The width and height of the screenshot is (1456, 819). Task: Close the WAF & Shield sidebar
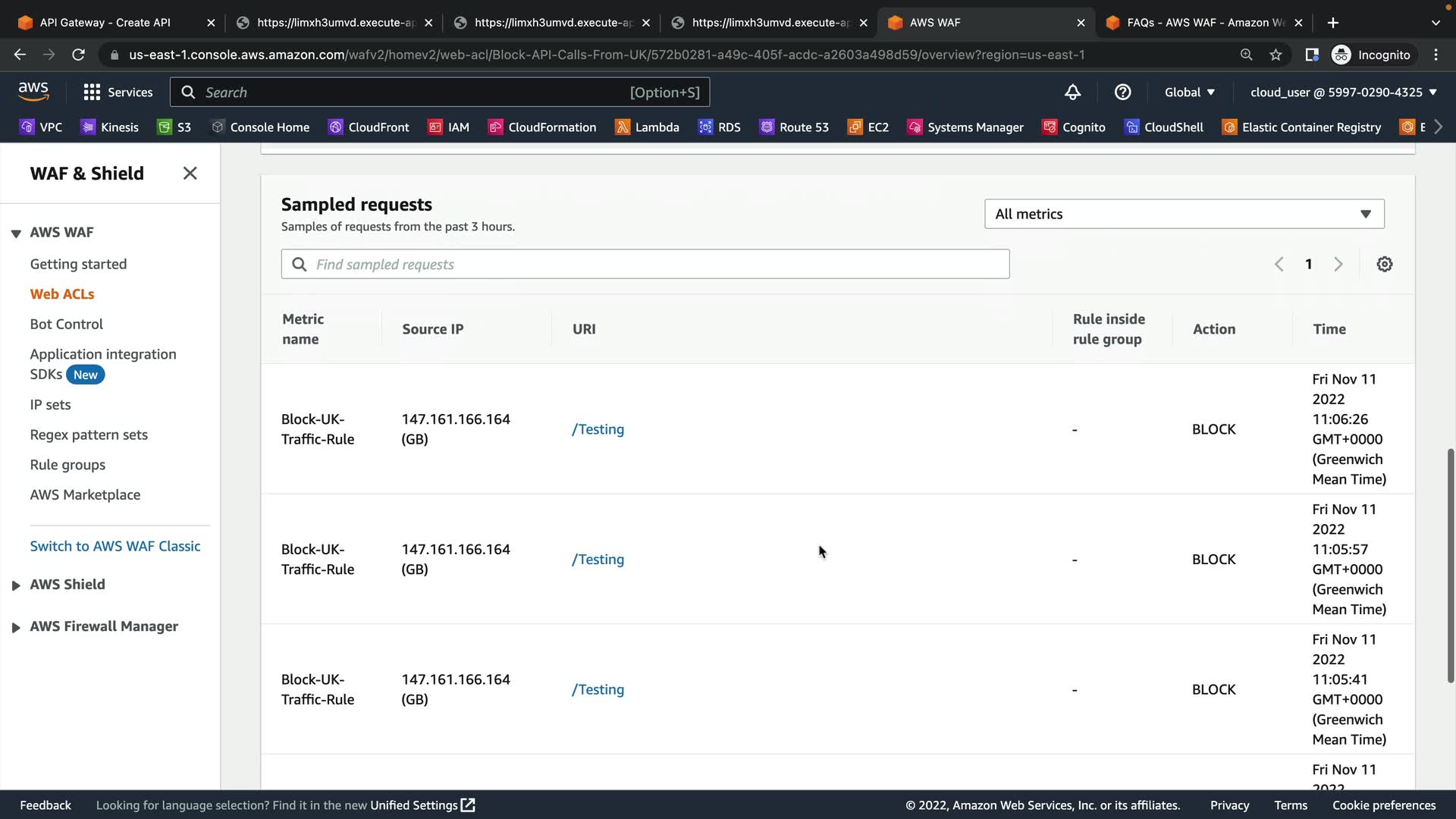coord(190,174)
